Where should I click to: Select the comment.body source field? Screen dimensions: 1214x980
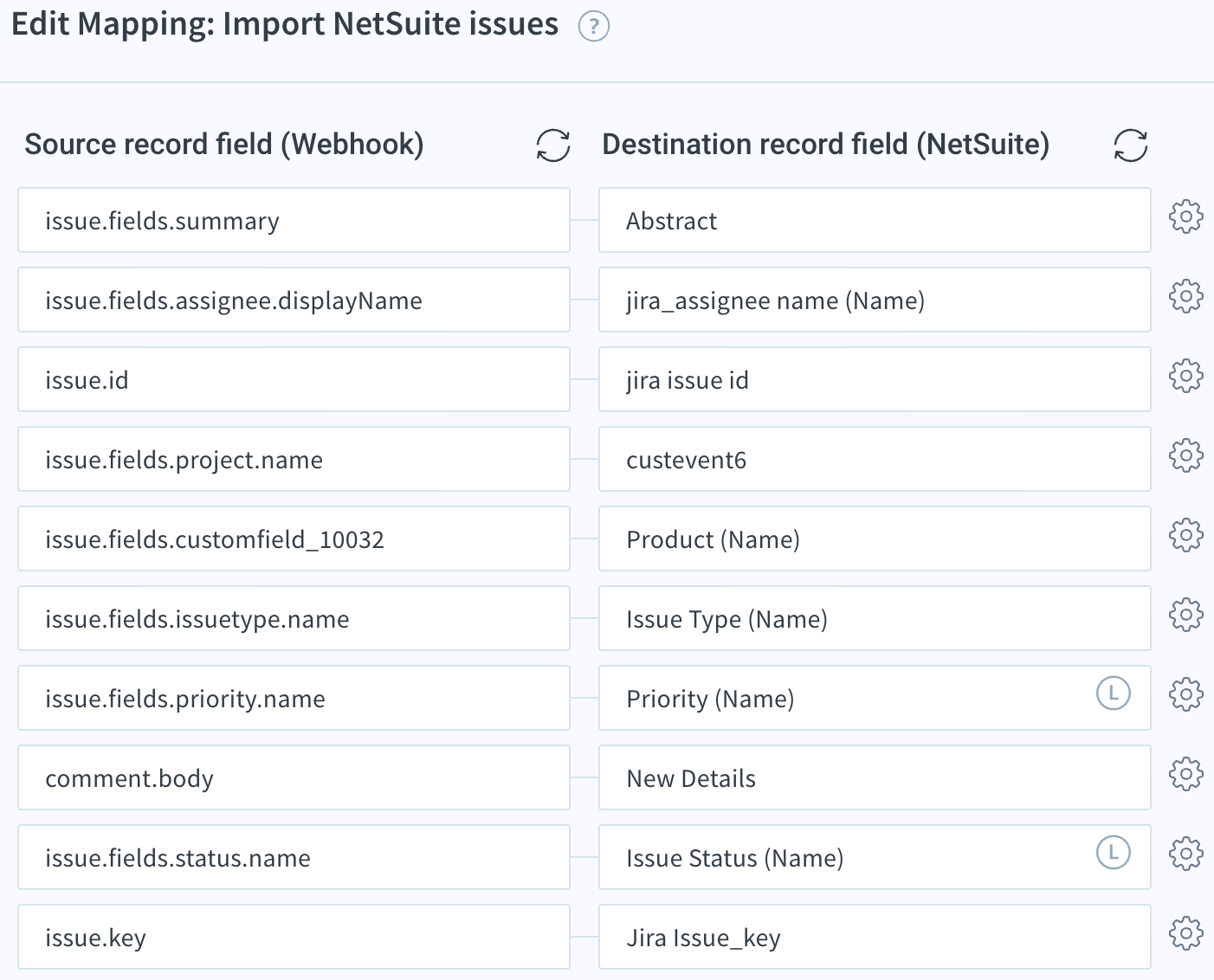294,778
